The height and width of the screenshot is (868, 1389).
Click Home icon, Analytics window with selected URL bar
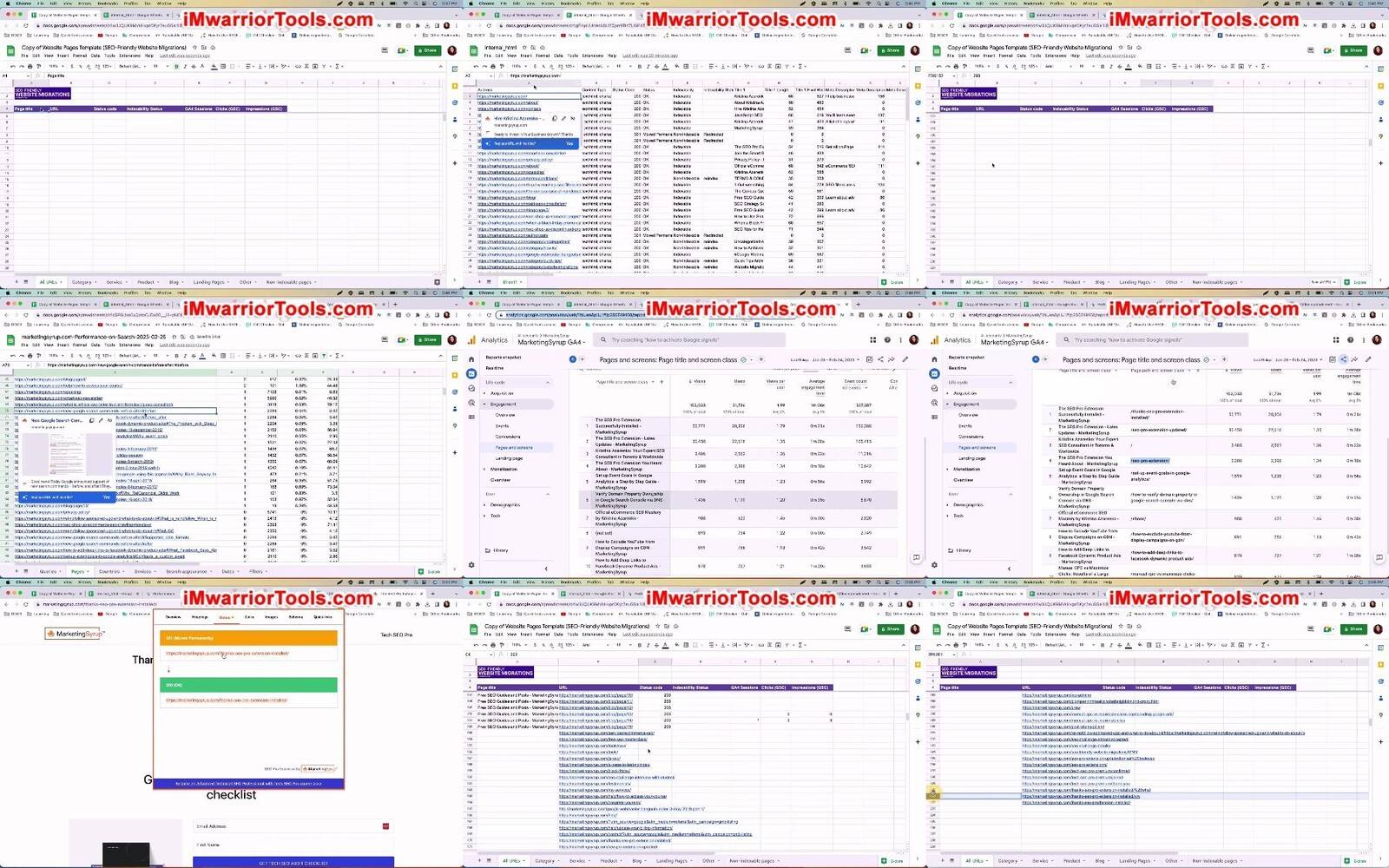[x=471, y=358]
